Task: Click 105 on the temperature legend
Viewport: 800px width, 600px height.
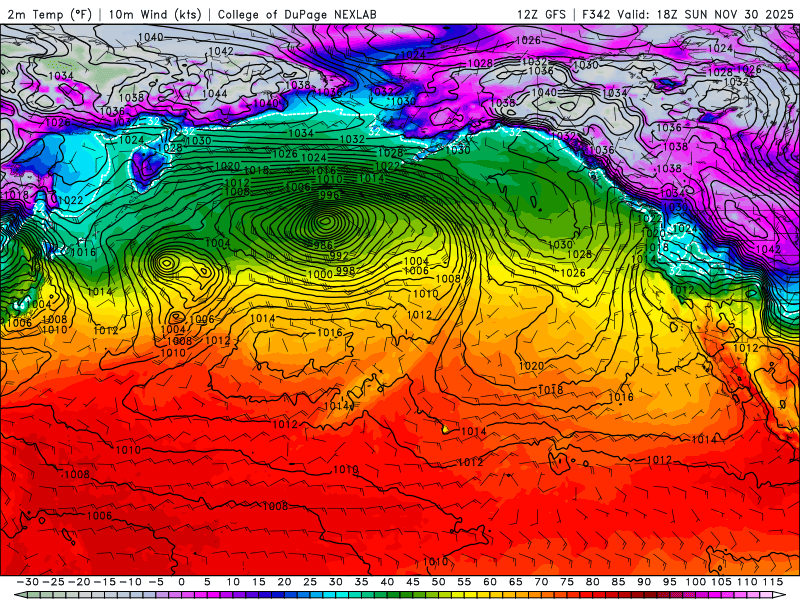Action: (721, 582)
